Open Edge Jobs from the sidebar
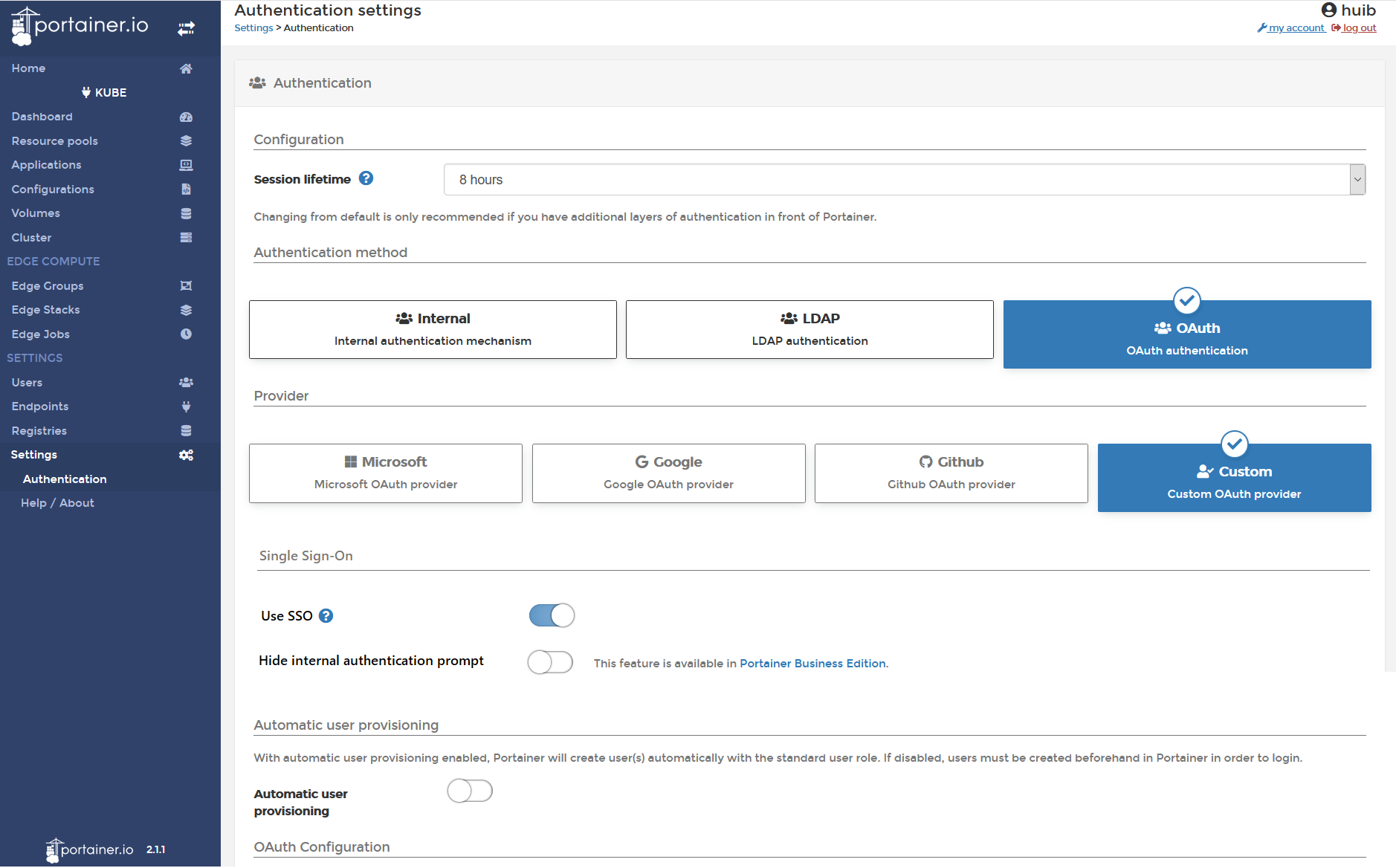Screen dimensions: 1396x868 [x=40, y=334]
